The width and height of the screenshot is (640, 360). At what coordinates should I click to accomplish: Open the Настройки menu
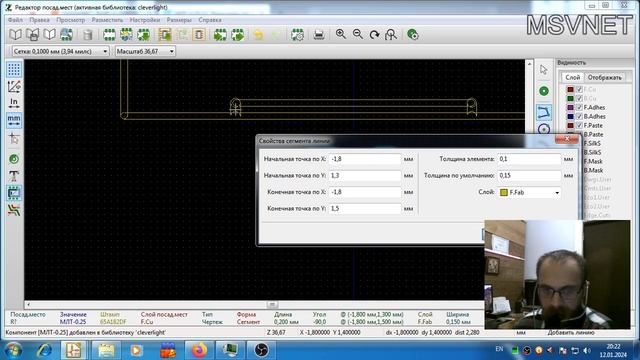(144, 20)
